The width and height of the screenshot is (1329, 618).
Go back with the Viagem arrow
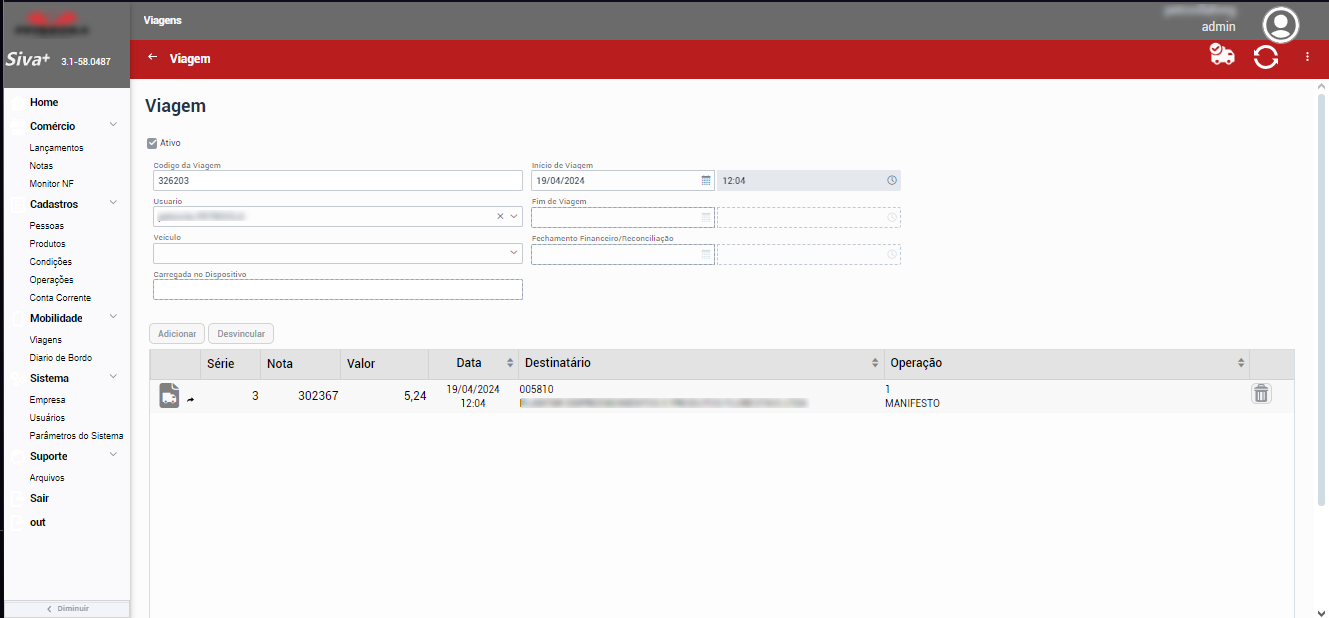(153, 57)
